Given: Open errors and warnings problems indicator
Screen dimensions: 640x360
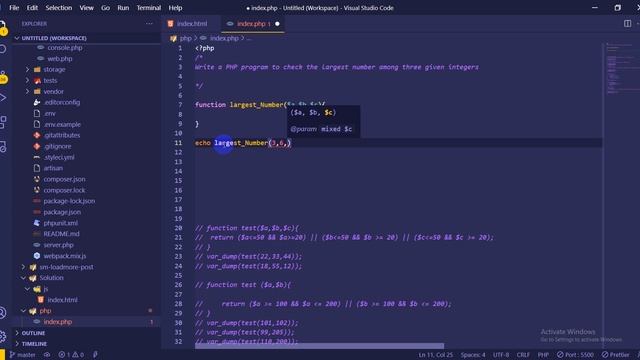Looking at the screenshot, I should [x=71, y=355].
